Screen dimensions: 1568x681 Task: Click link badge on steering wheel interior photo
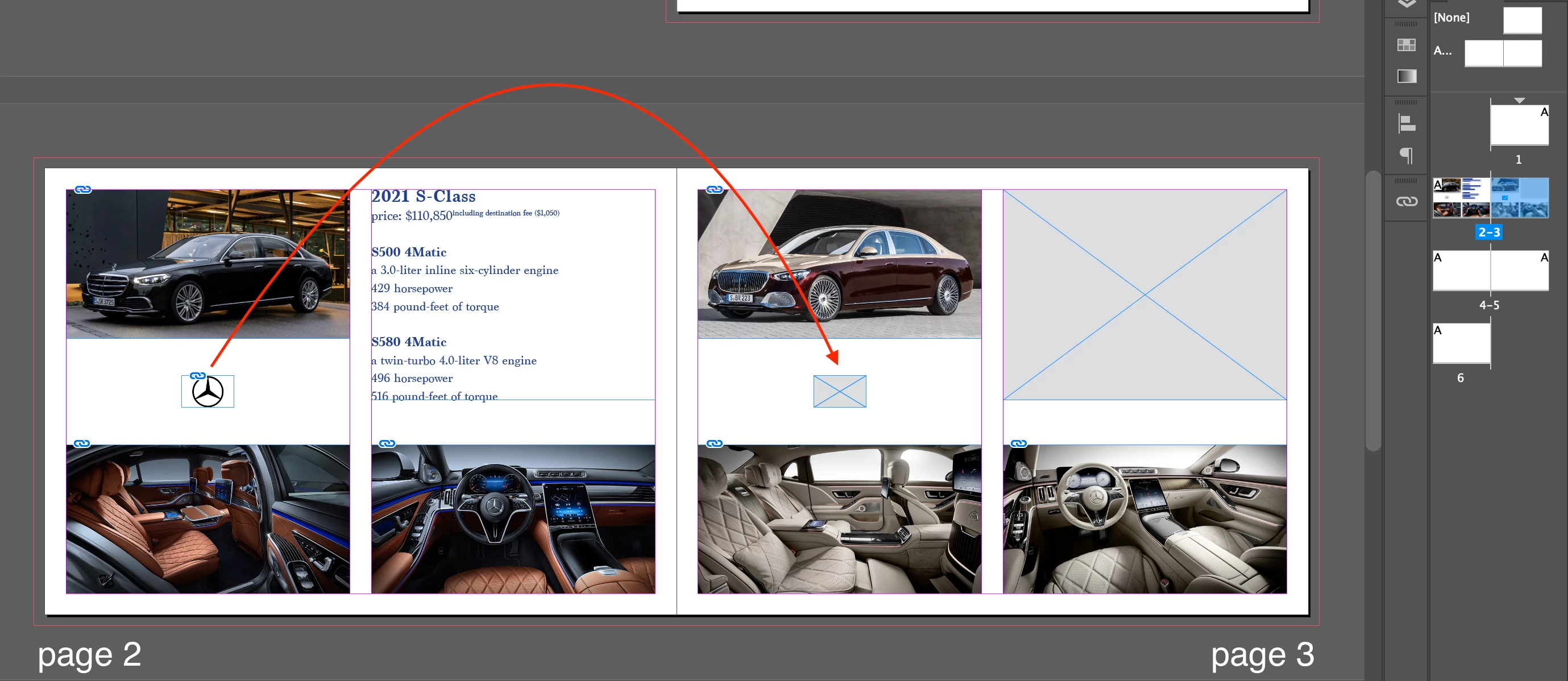[x=387, y=443]
